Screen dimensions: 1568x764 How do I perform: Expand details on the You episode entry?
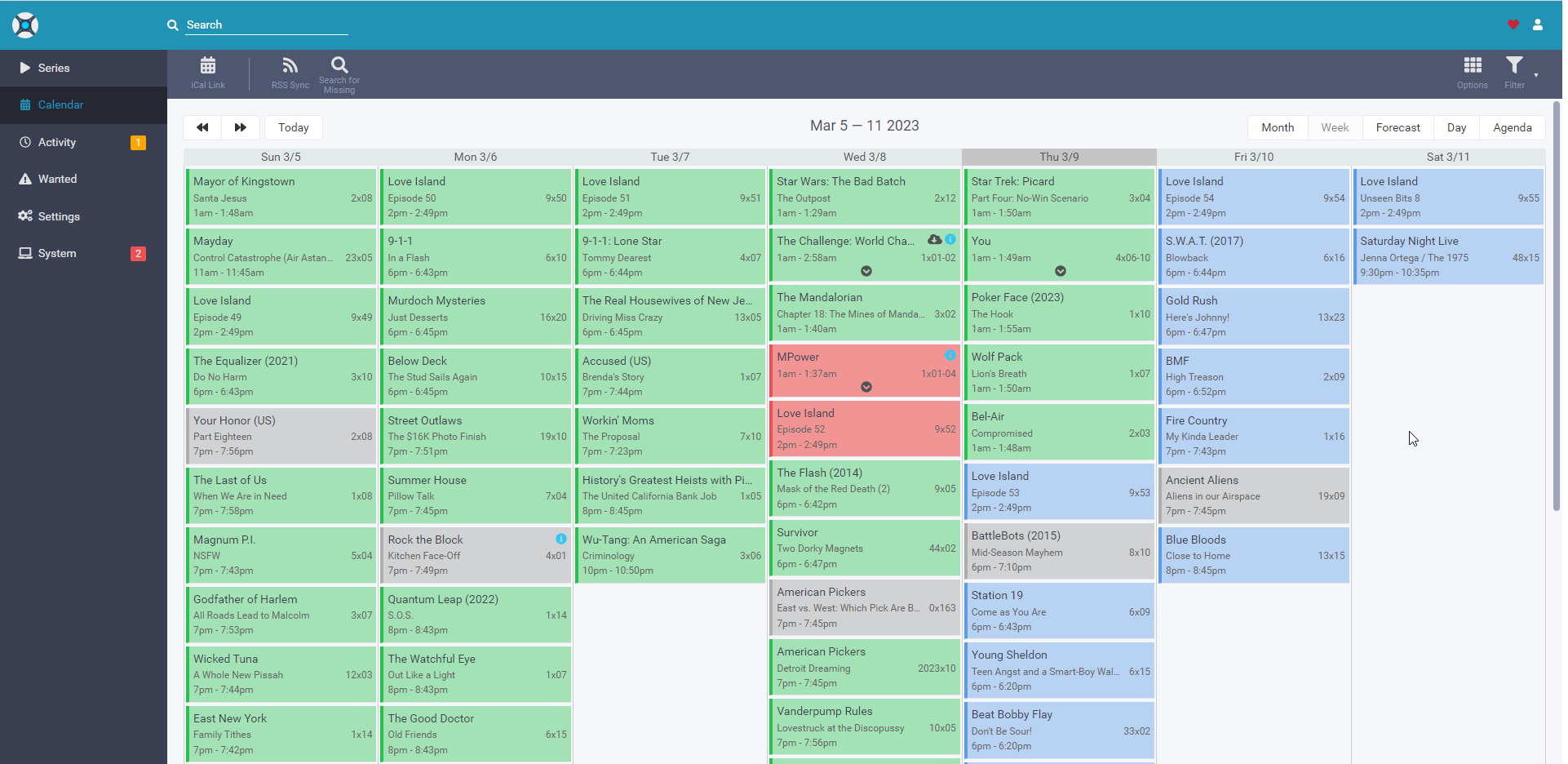tap(1061, 270)
